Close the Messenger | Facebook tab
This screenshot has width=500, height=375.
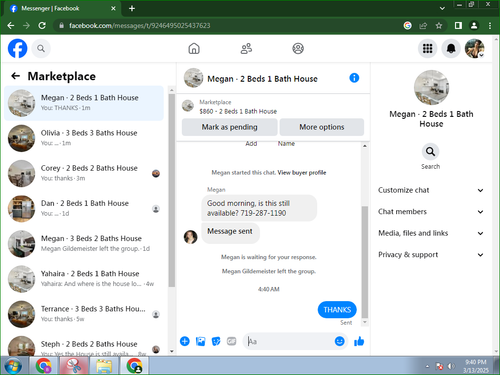point(113,9)
